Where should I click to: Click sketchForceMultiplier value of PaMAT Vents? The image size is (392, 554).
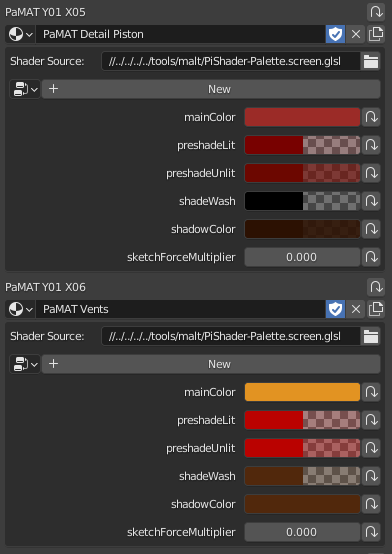point(302,532)
